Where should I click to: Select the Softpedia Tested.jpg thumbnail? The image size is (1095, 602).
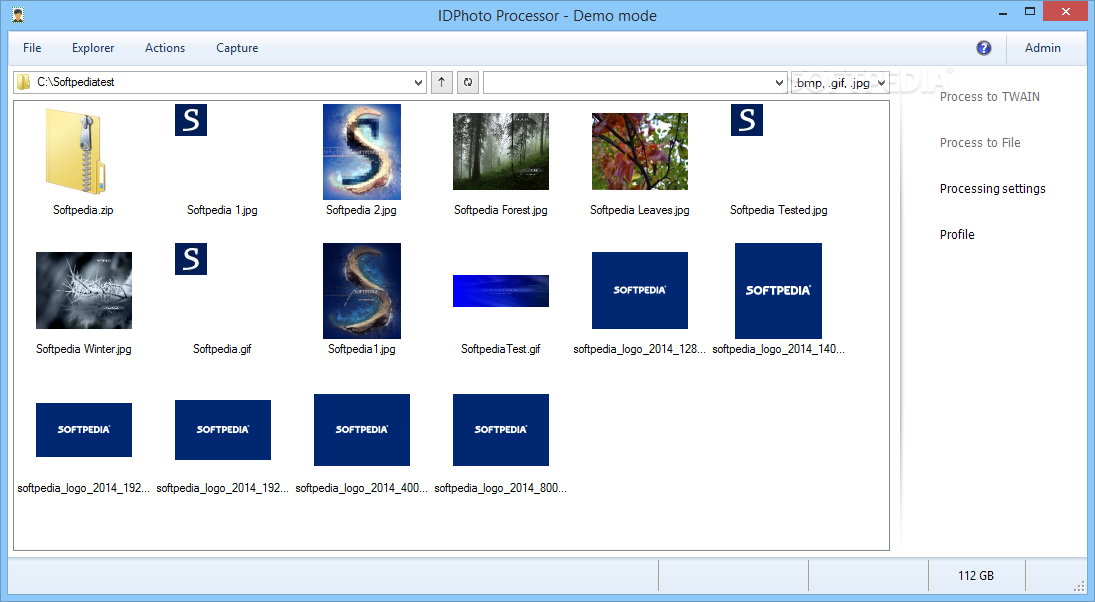click(x=747, y=119)
